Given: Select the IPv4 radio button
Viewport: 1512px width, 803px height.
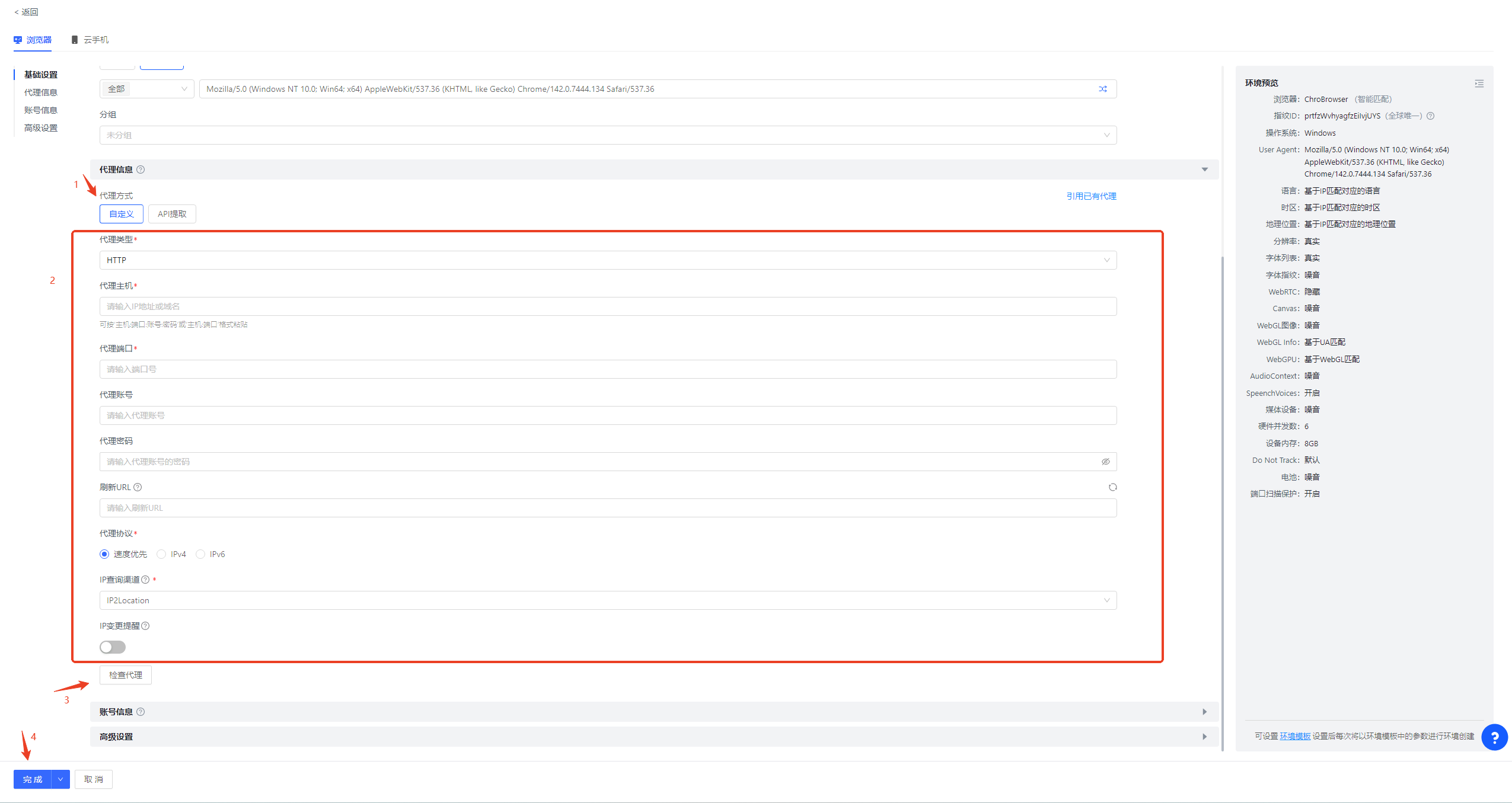Looking at the screenshot, I should (161, 554).
